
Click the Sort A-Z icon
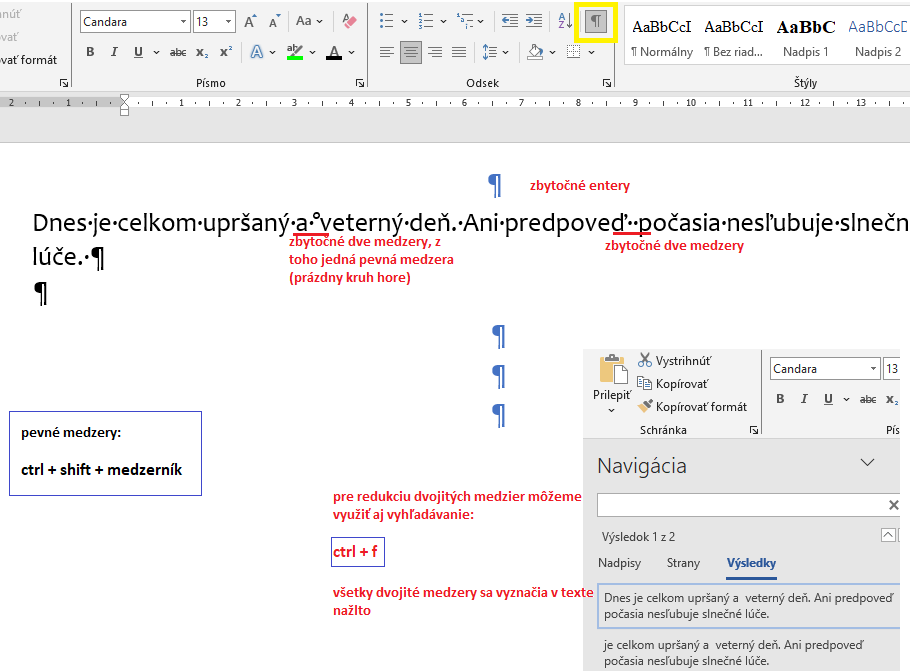(x=565, y=21)
